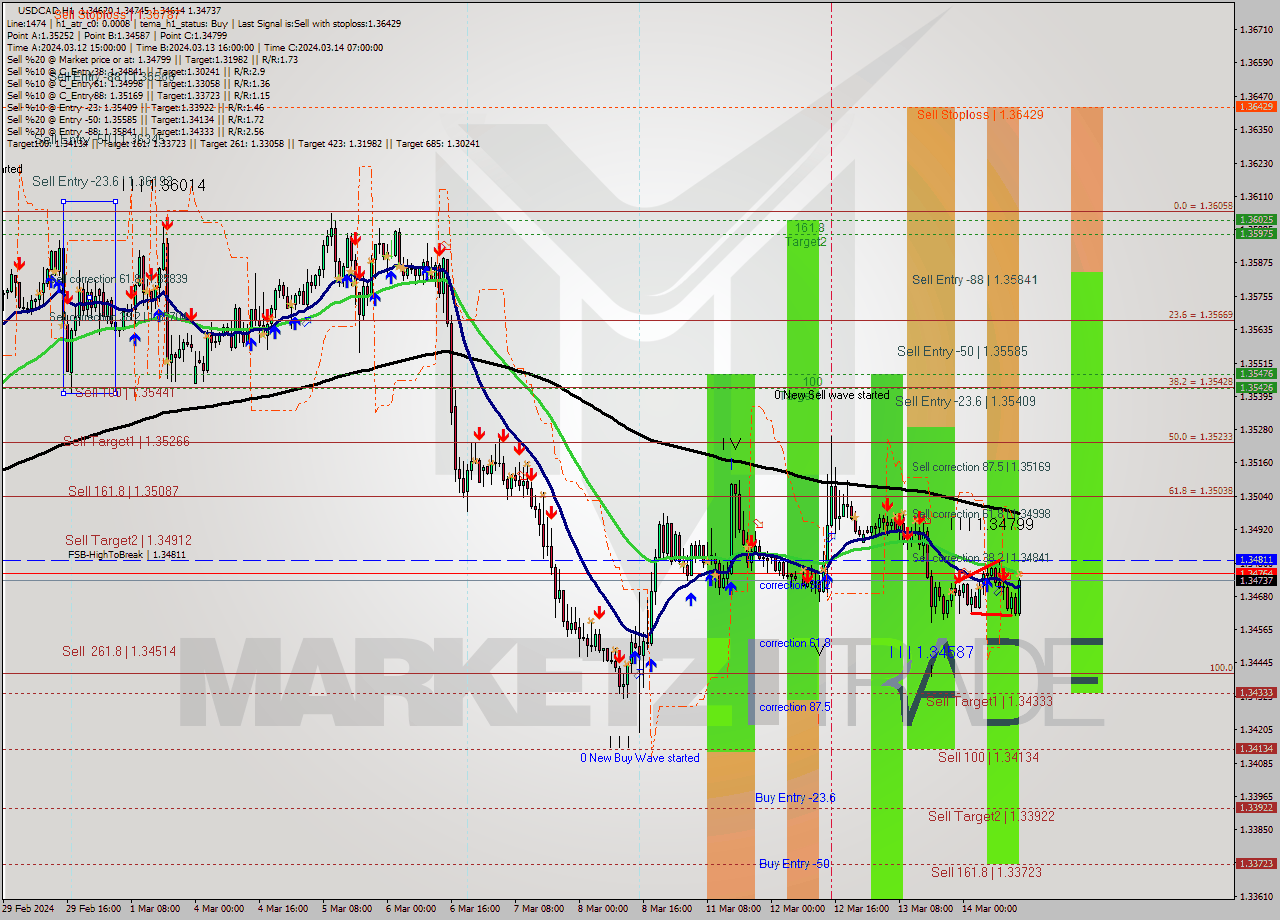Select the blue 'correction 61.8' label
The image size is (1280, 920).
click(794, 644)
